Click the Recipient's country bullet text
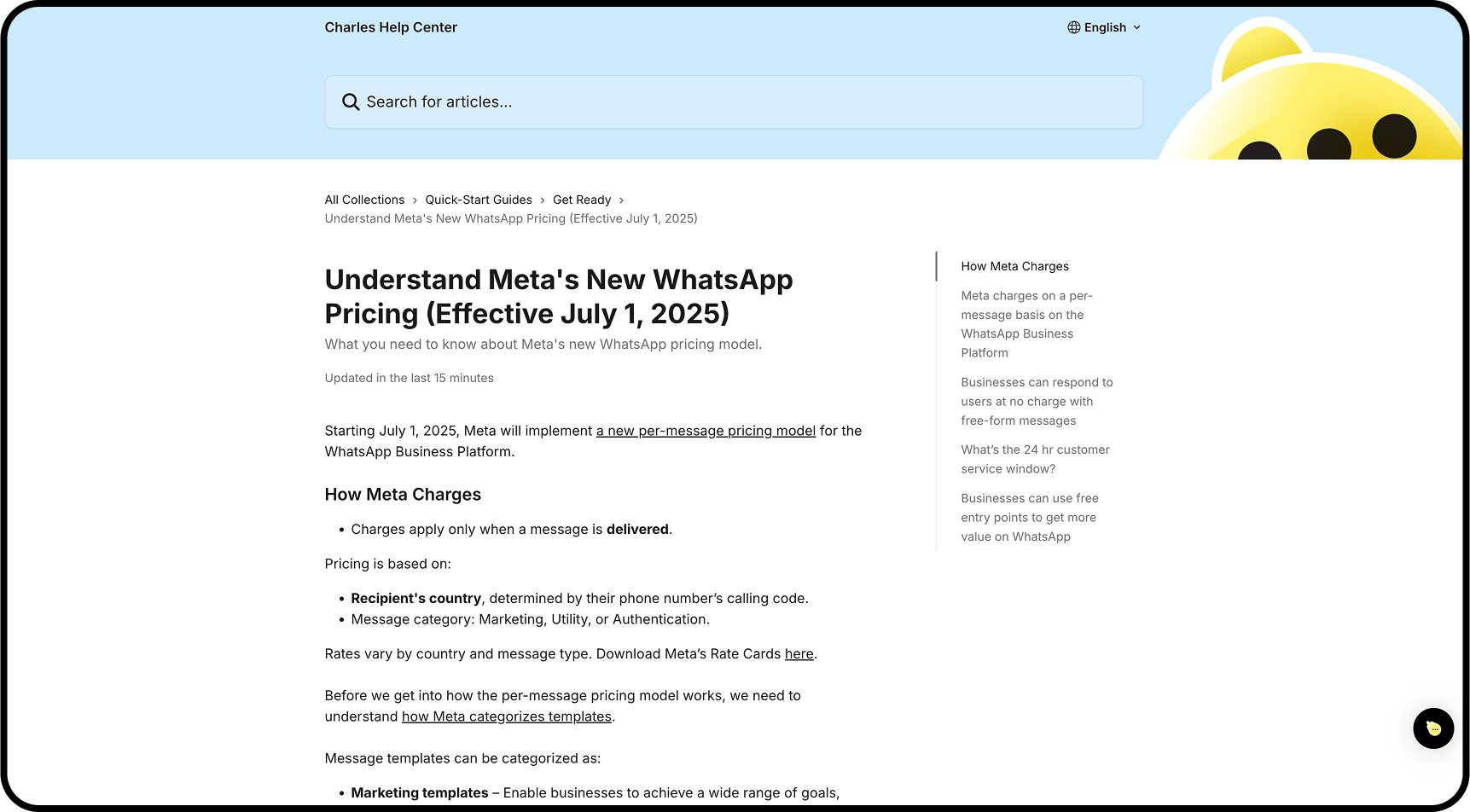The height and width of the screenshot is (812, 1470). (x=415, y=598)
